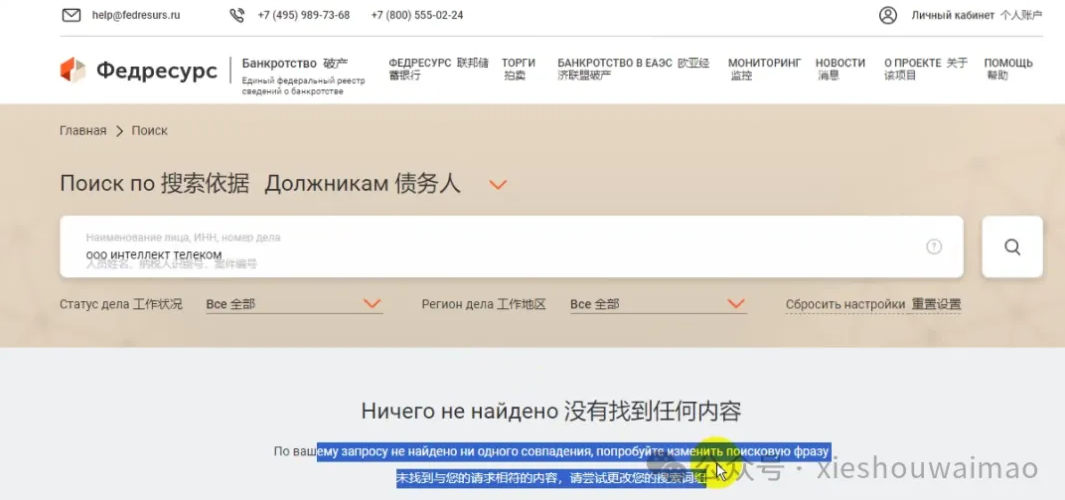Click the magnifier search button
Viewport: 1065px width, 500px height.
pos(1012,247)
